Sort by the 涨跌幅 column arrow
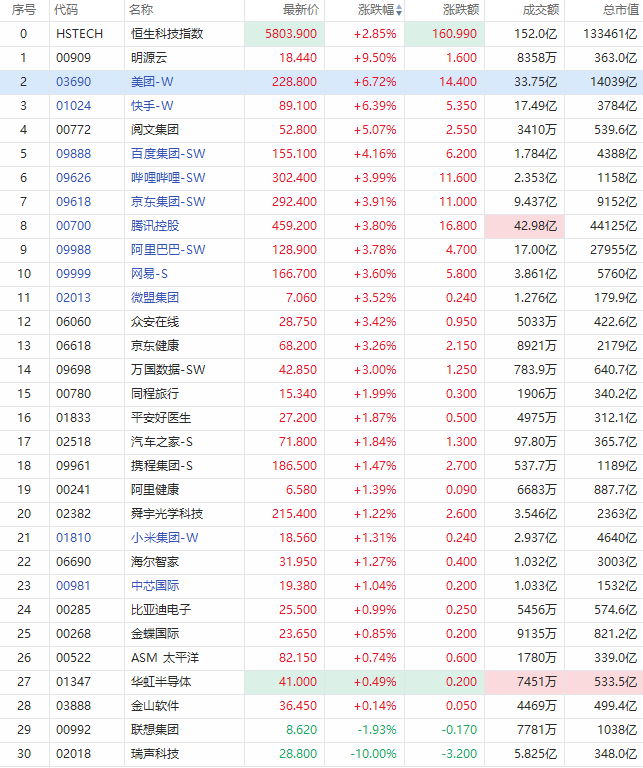Viewport: 643px width, 768px height. [x=399, y=10]
